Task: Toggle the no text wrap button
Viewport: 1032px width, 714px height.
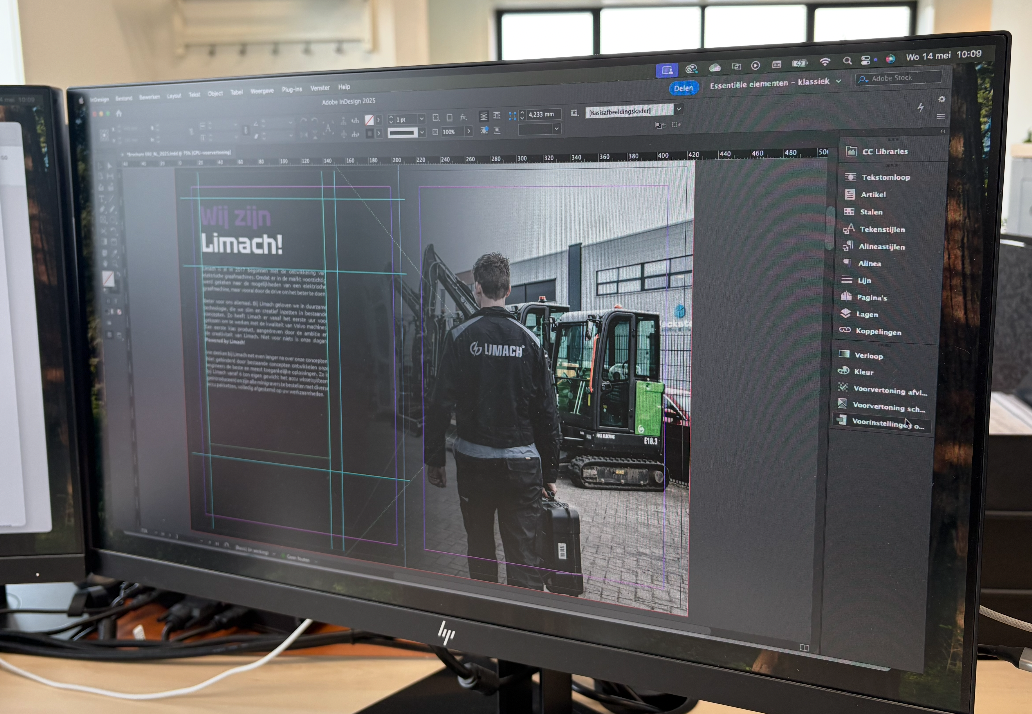Action: tap(484, 116)
